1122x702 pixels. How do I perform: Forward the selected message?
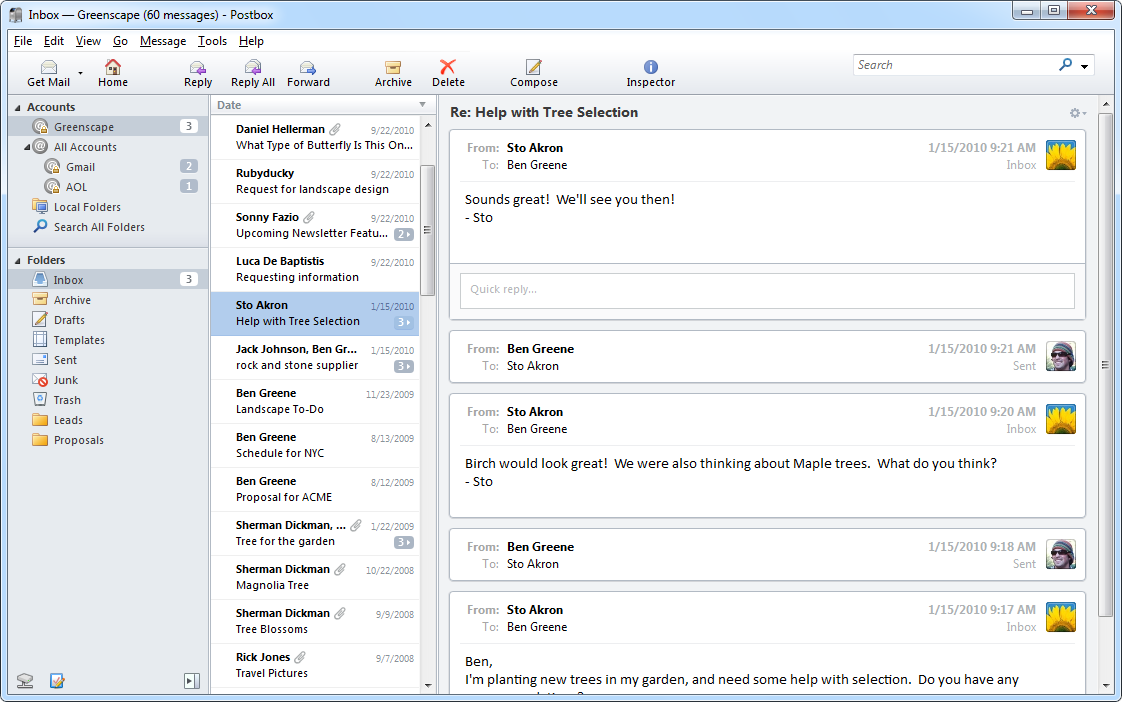[x=308, y=68]
